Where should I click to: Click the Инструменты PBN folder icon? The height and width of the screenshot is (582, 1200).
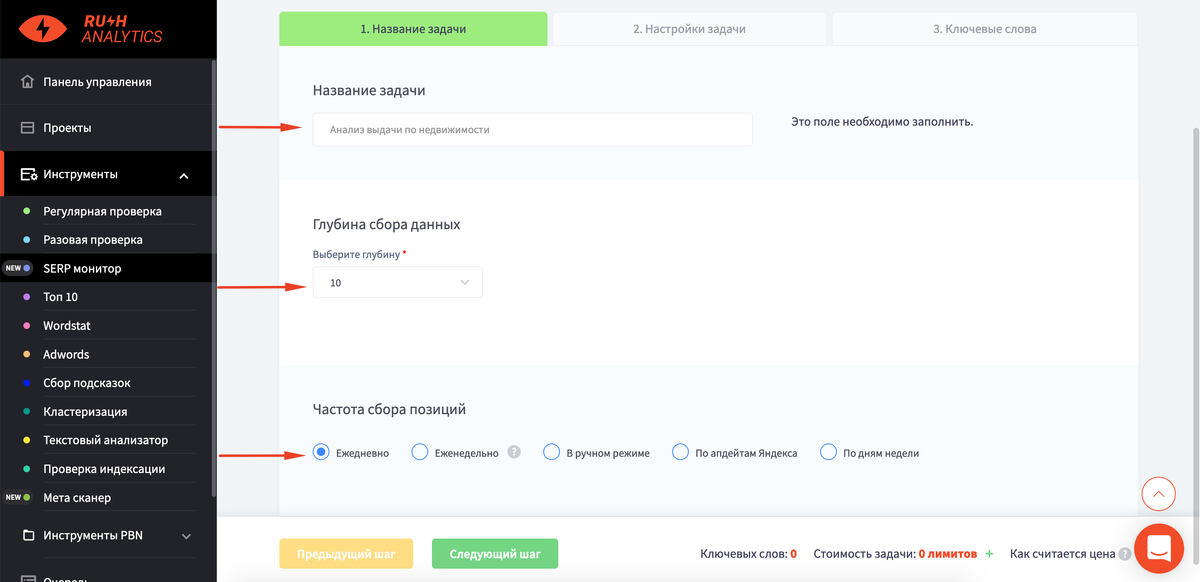[x=28, y=535]
